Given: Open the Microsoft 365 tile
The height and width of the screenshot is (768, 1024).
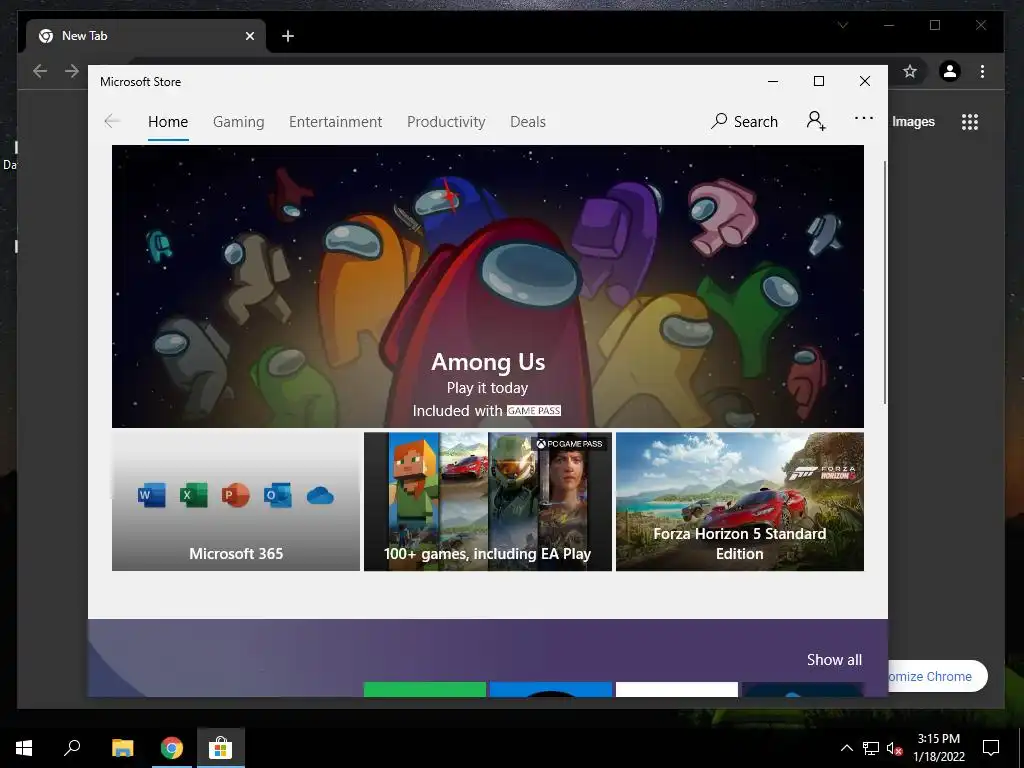Looking at the screenshot, I should click(236, 502).
